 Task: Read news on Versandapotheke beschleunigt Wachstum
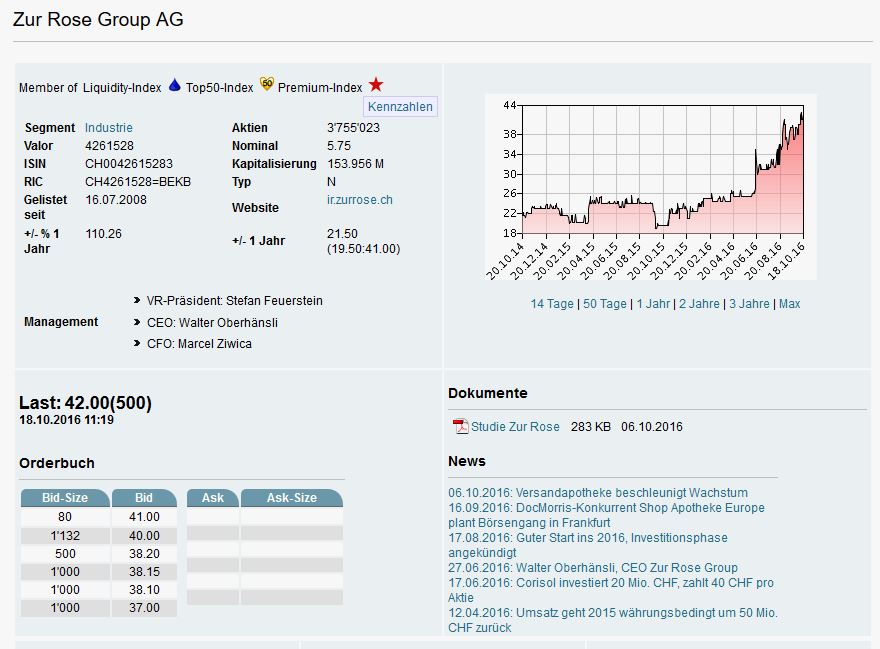point(598,493)
